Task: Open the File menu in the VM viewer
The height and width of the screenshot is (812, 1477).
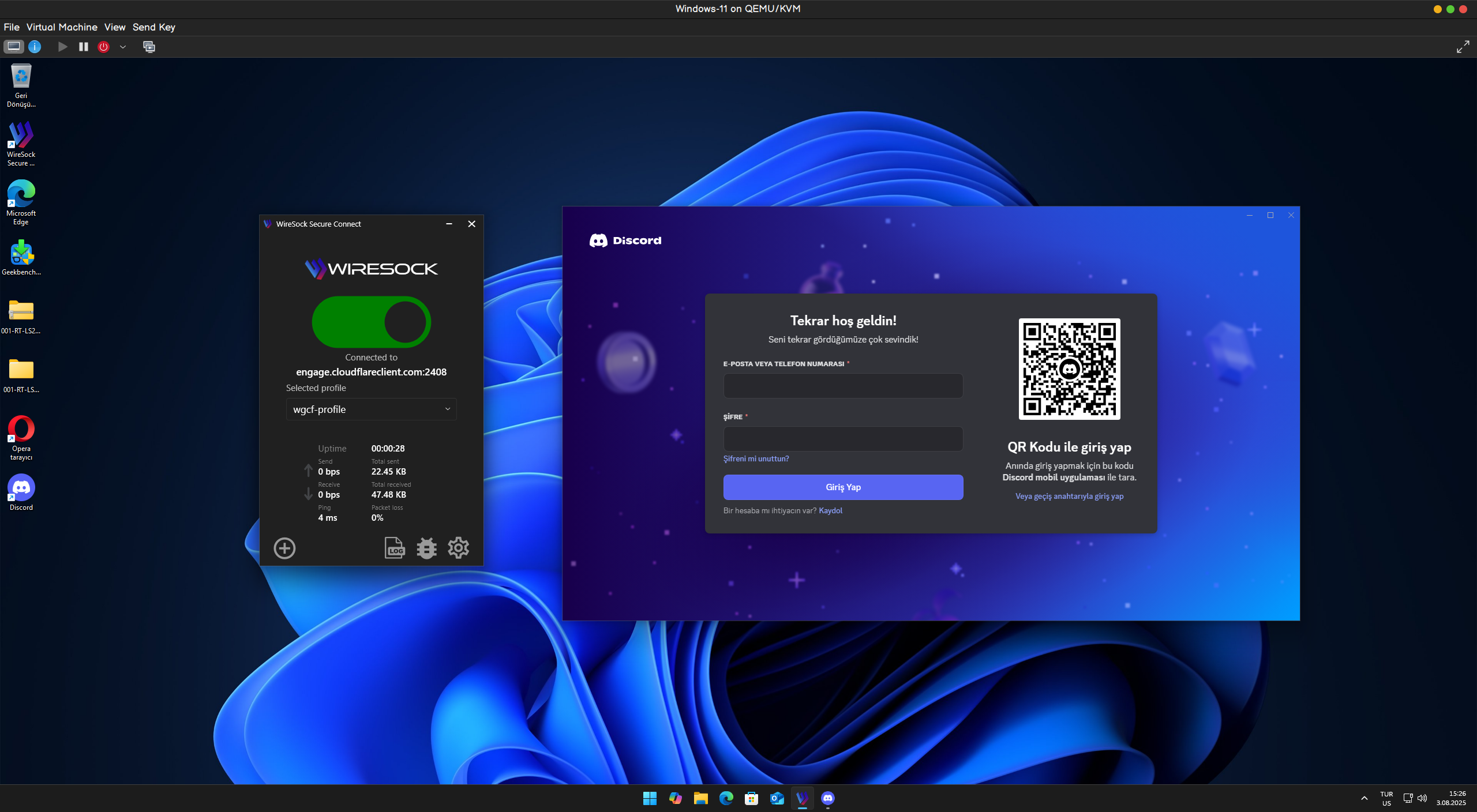Action: pos(12,27)
